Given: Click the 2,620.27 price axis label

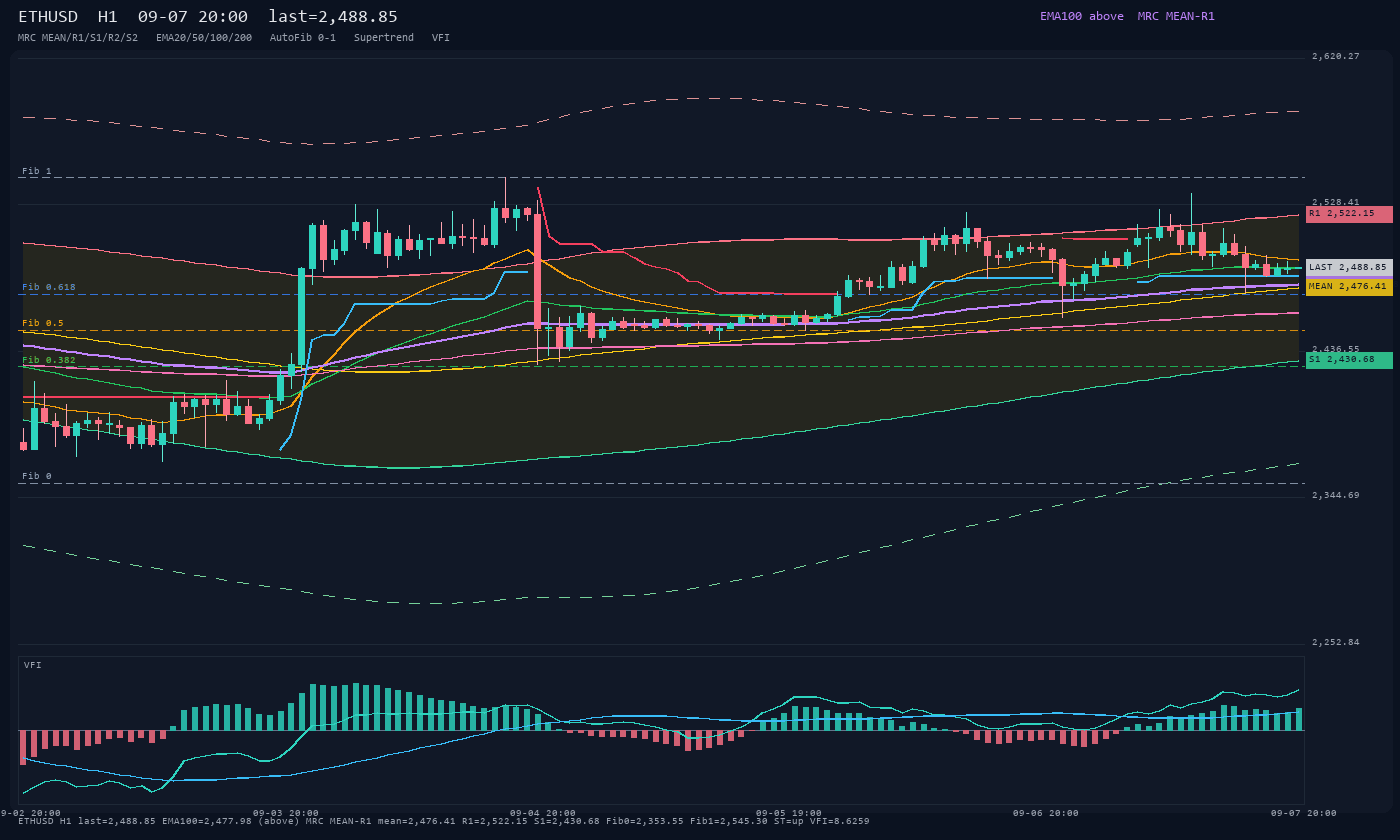Looking at the screenshot, I should pos(1336,57).
